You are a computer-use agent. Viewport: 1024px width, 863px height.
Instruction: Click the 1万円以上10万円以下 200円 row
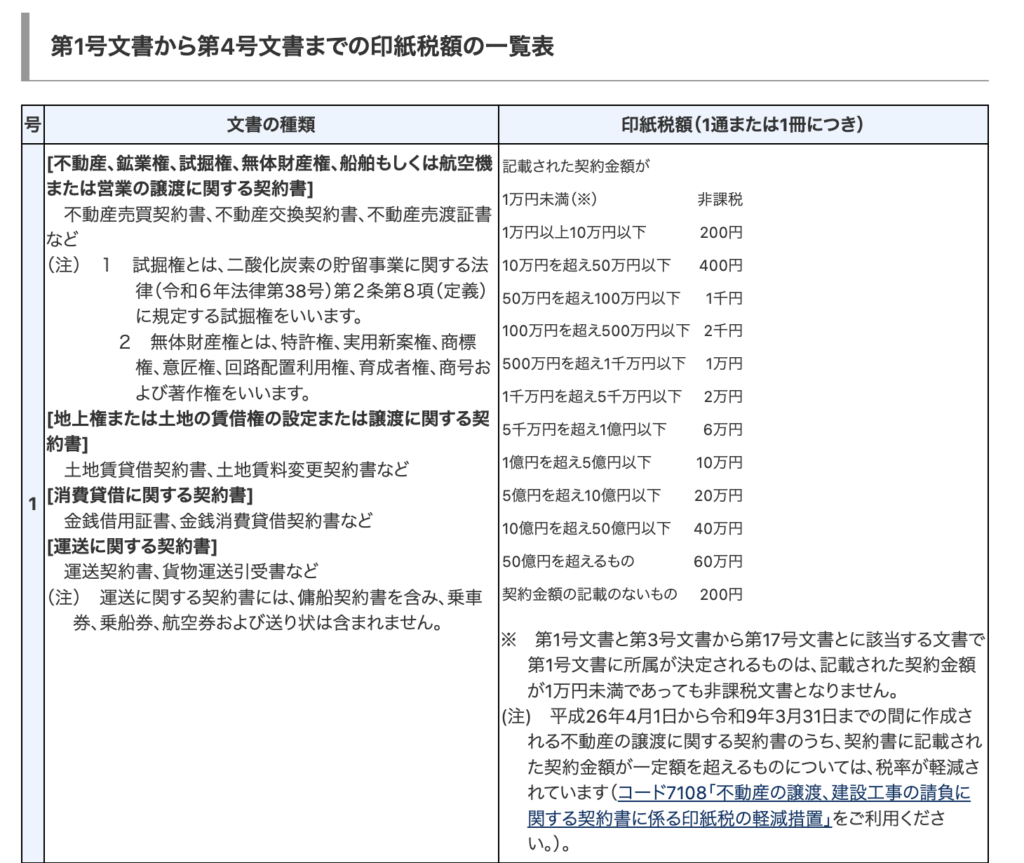point(622,232)
